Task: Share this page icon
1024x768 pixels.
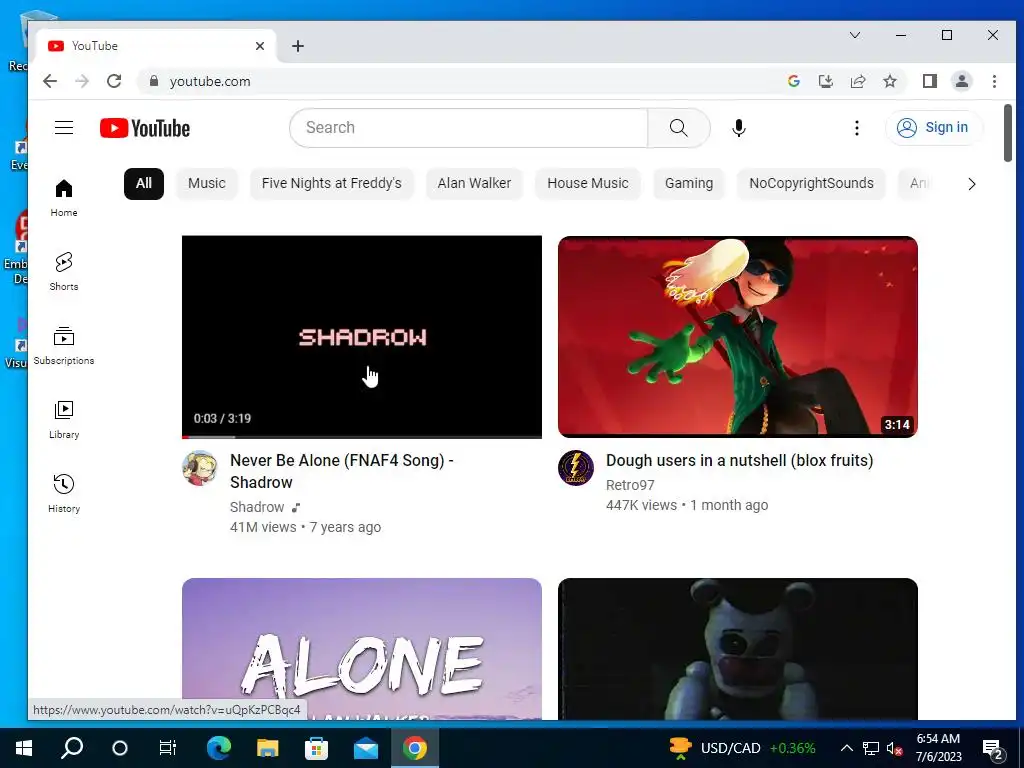Action: [x=858, y=81]
